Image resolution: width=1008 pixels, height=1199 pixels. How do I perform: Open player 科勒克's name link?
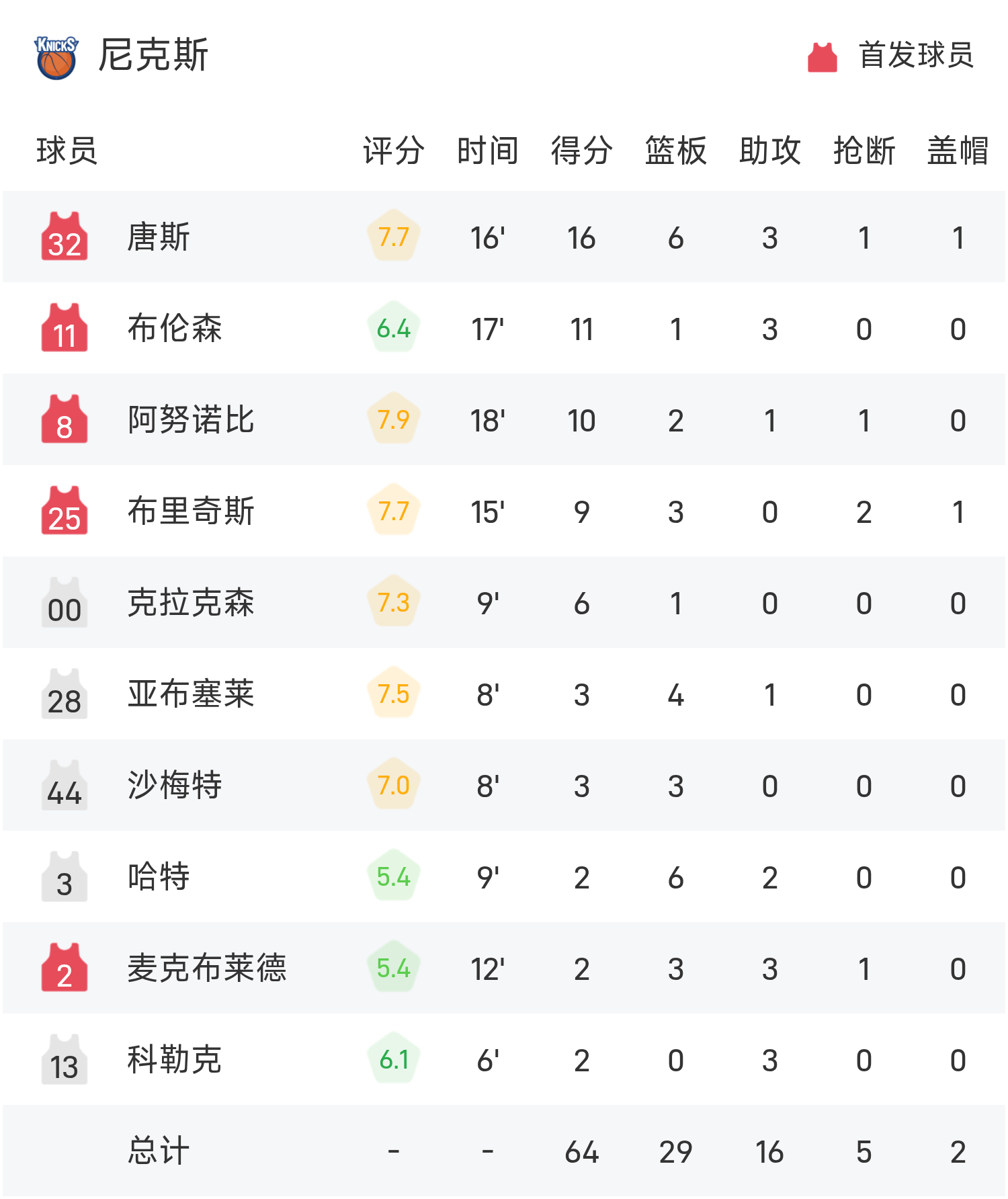[175, 1060]
